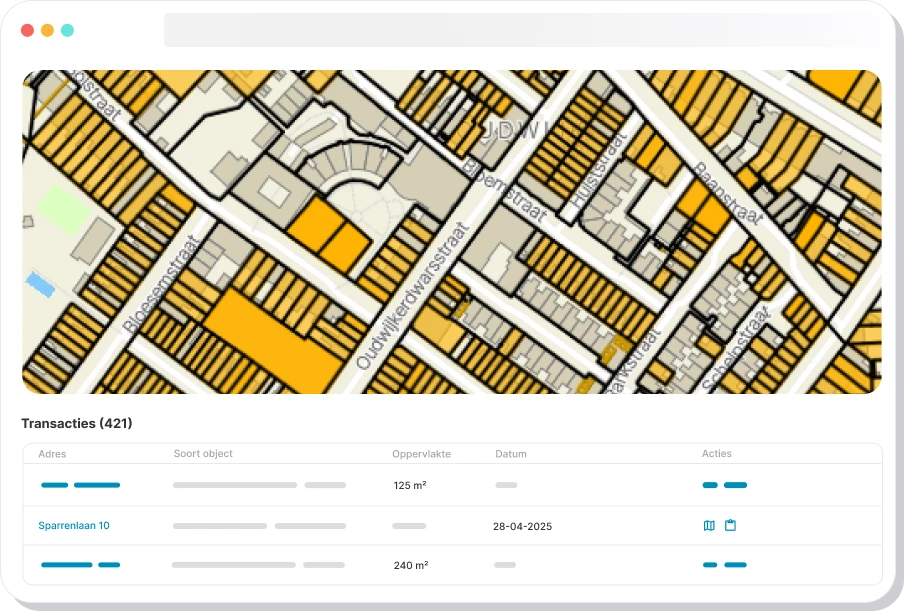Sort by the Adres column header
Screen dimensions: 904x611
(x=52, y=454)
